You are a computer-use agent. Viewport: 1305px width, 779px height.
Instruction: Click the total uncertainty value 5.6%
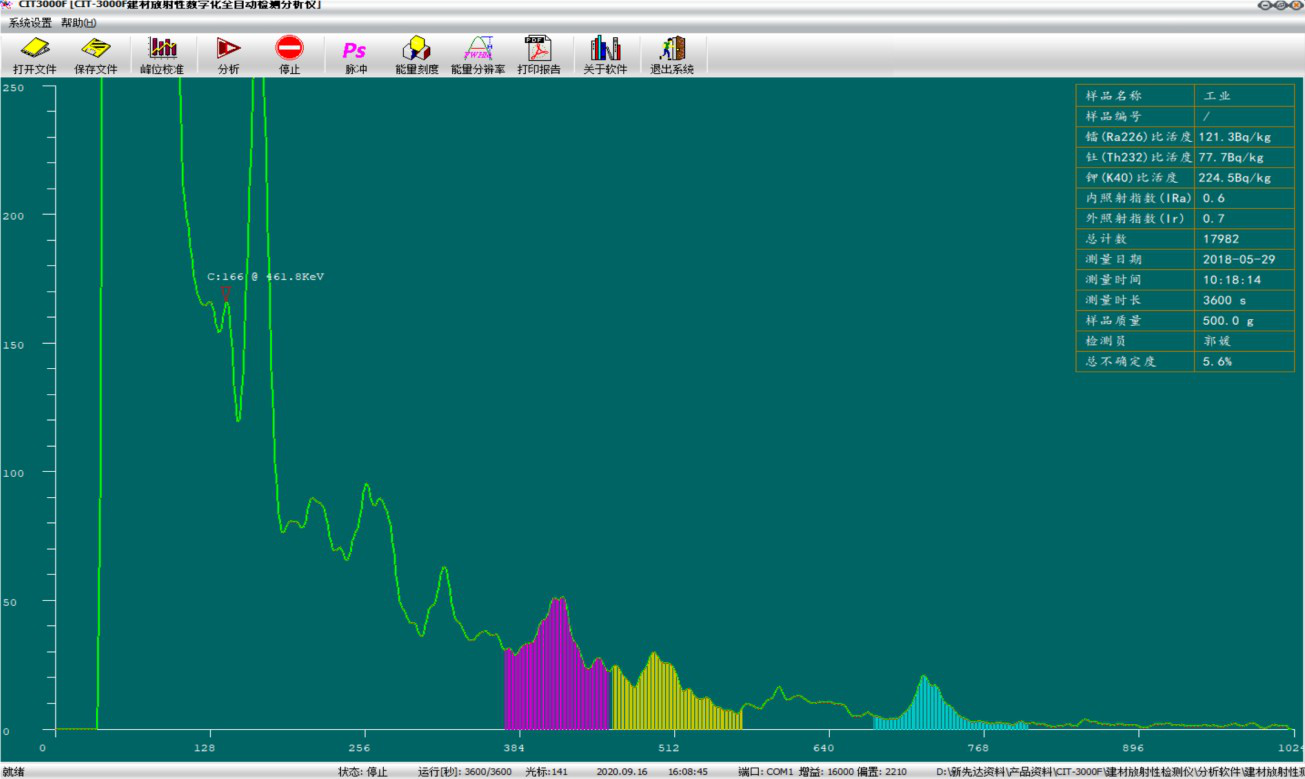pos(1217,361)
